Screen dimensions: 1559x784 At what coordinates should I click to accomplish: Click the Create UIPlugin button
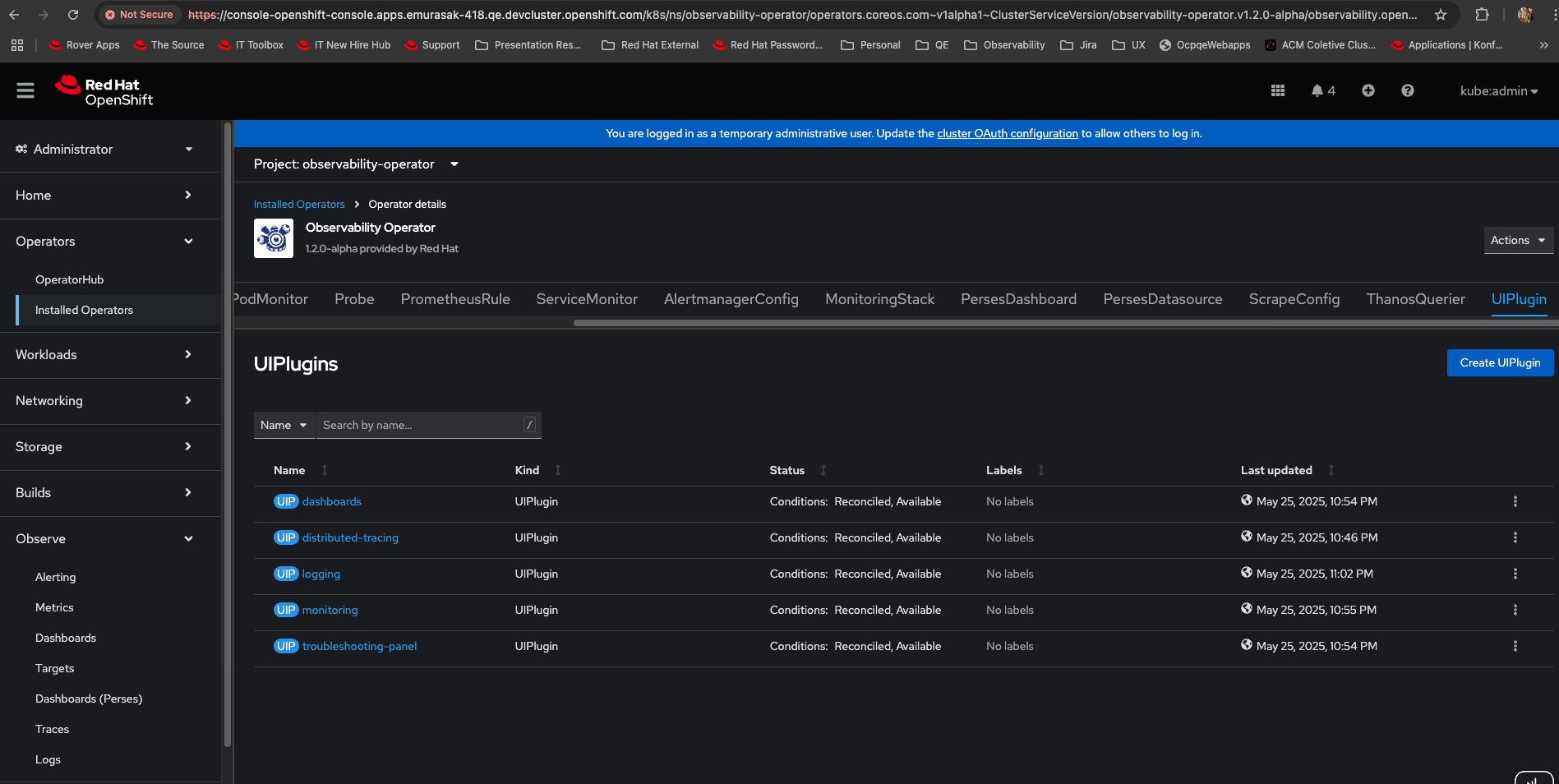point(1499,362)
